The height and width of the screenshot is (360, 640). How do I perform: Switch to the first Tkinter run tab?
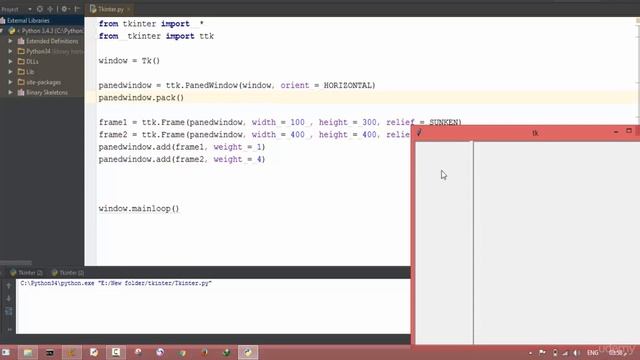27,273
